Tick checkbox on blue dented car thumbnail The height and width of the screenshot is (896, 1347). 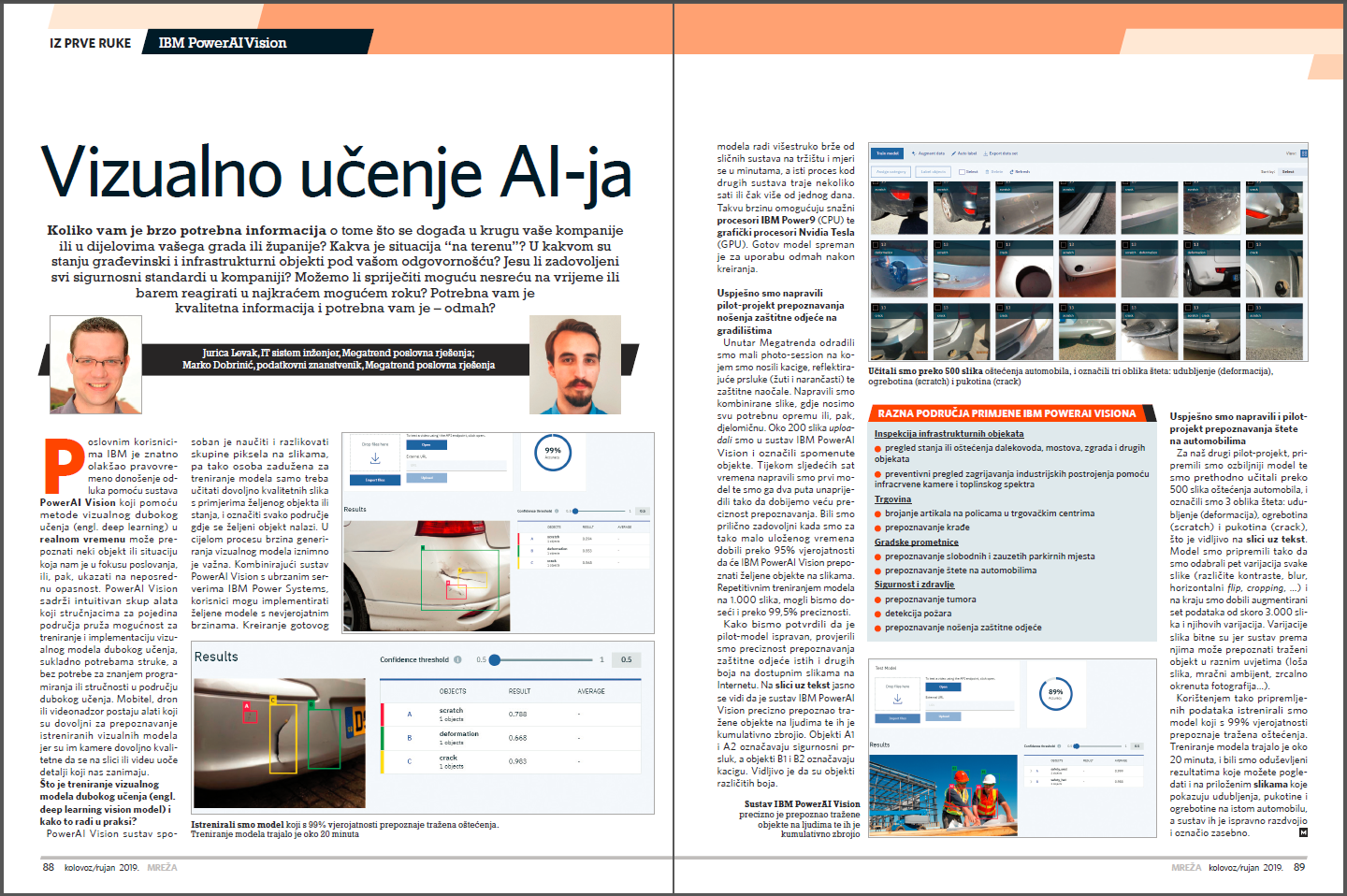click(x=876, y=245)
